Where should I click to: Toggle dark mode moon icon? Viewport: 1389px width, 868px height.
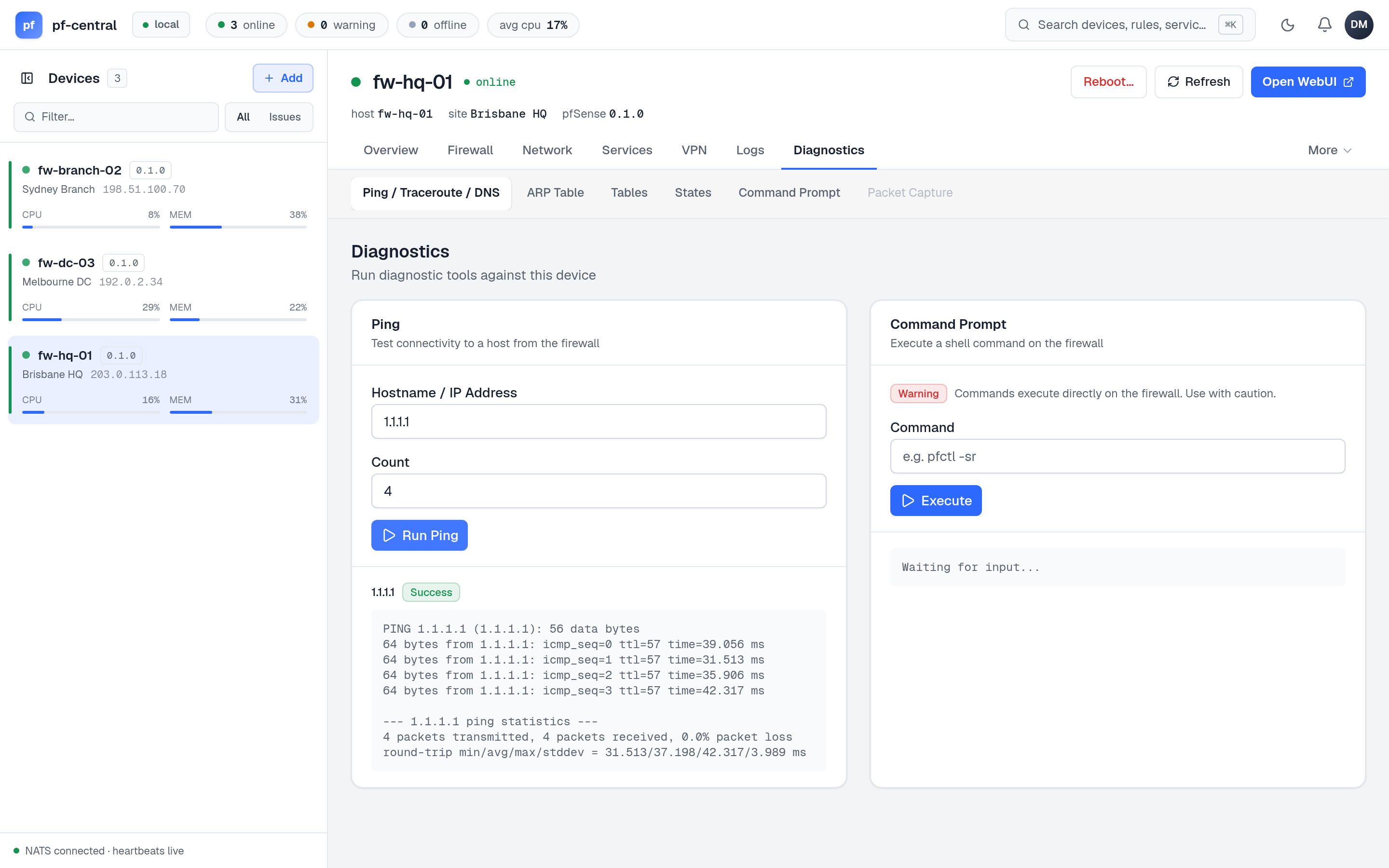(1287, 25)
